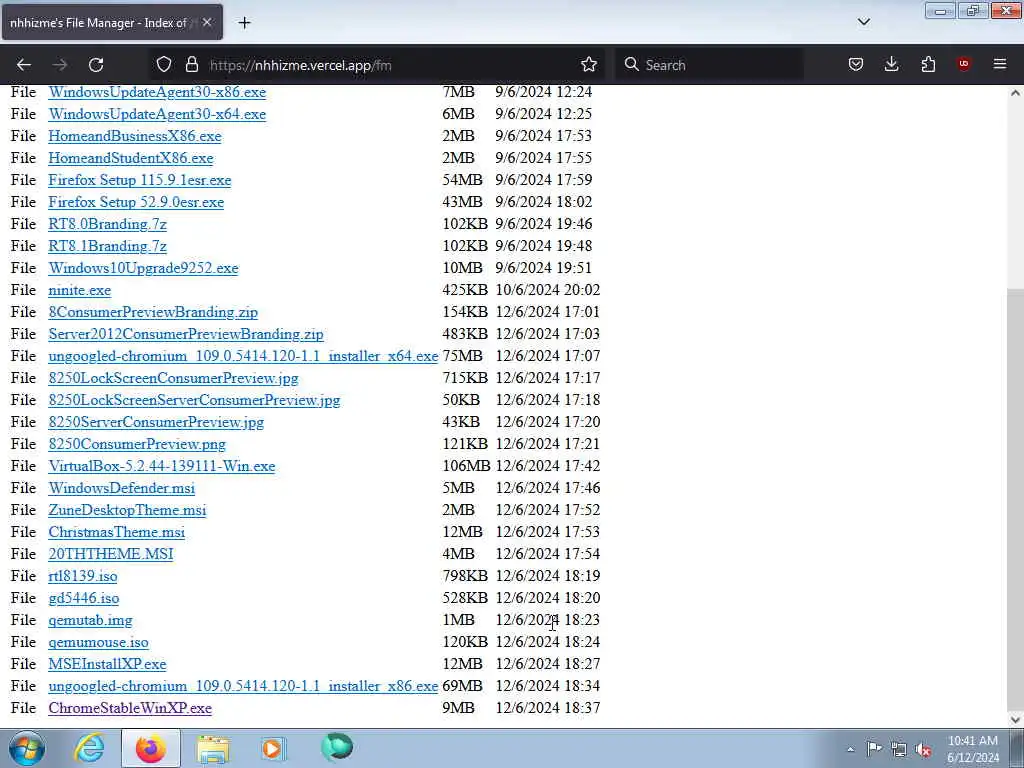This screenshot has height=768, width=1024.
Task: Download ungoogled-chromium x64 installer
Action: pyautogui.click(x=243, y=356)
